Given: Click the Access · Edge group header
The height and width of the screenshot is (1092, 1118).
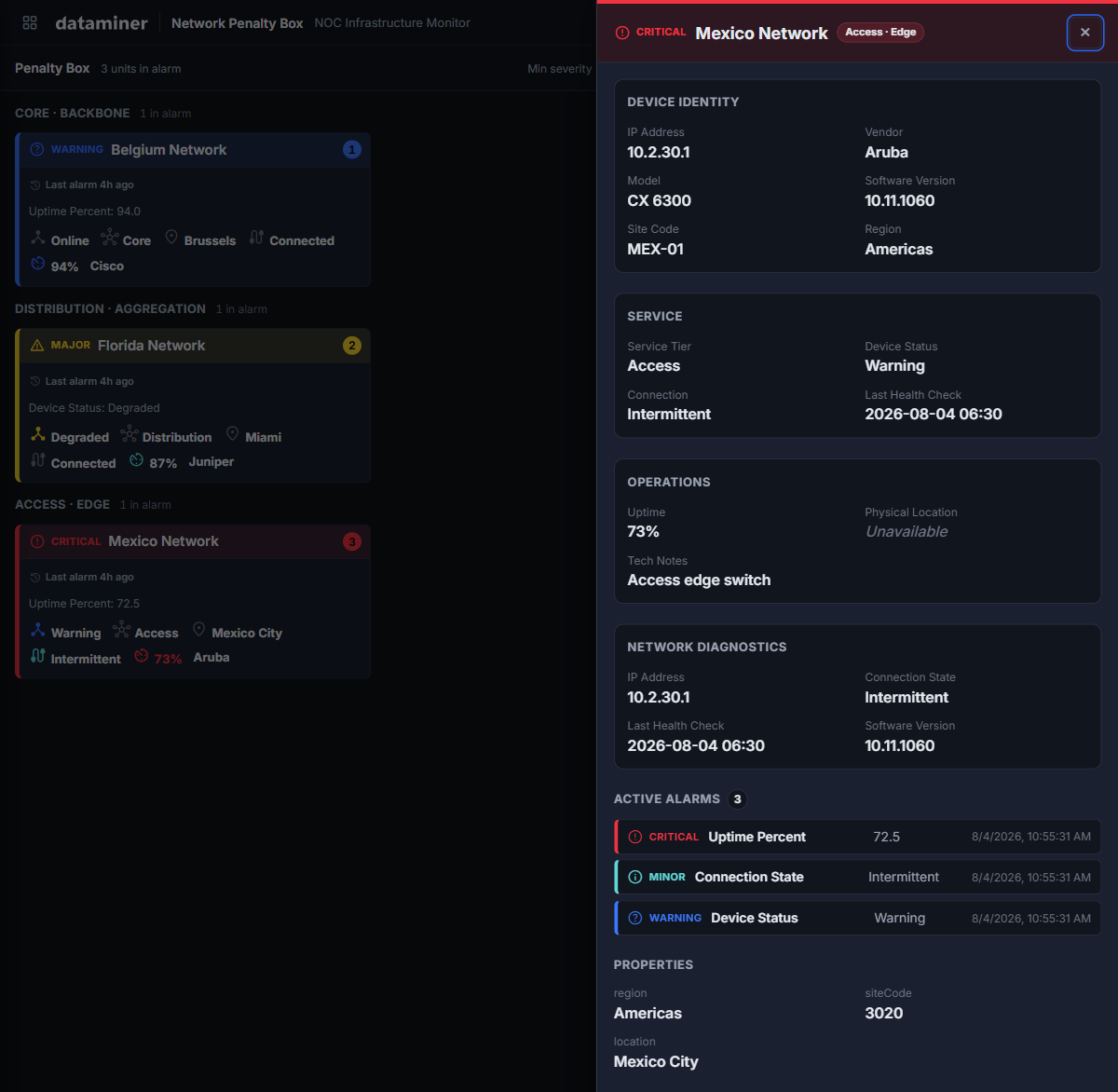Looking at the screenshot, I should click(x=62, y=504).
